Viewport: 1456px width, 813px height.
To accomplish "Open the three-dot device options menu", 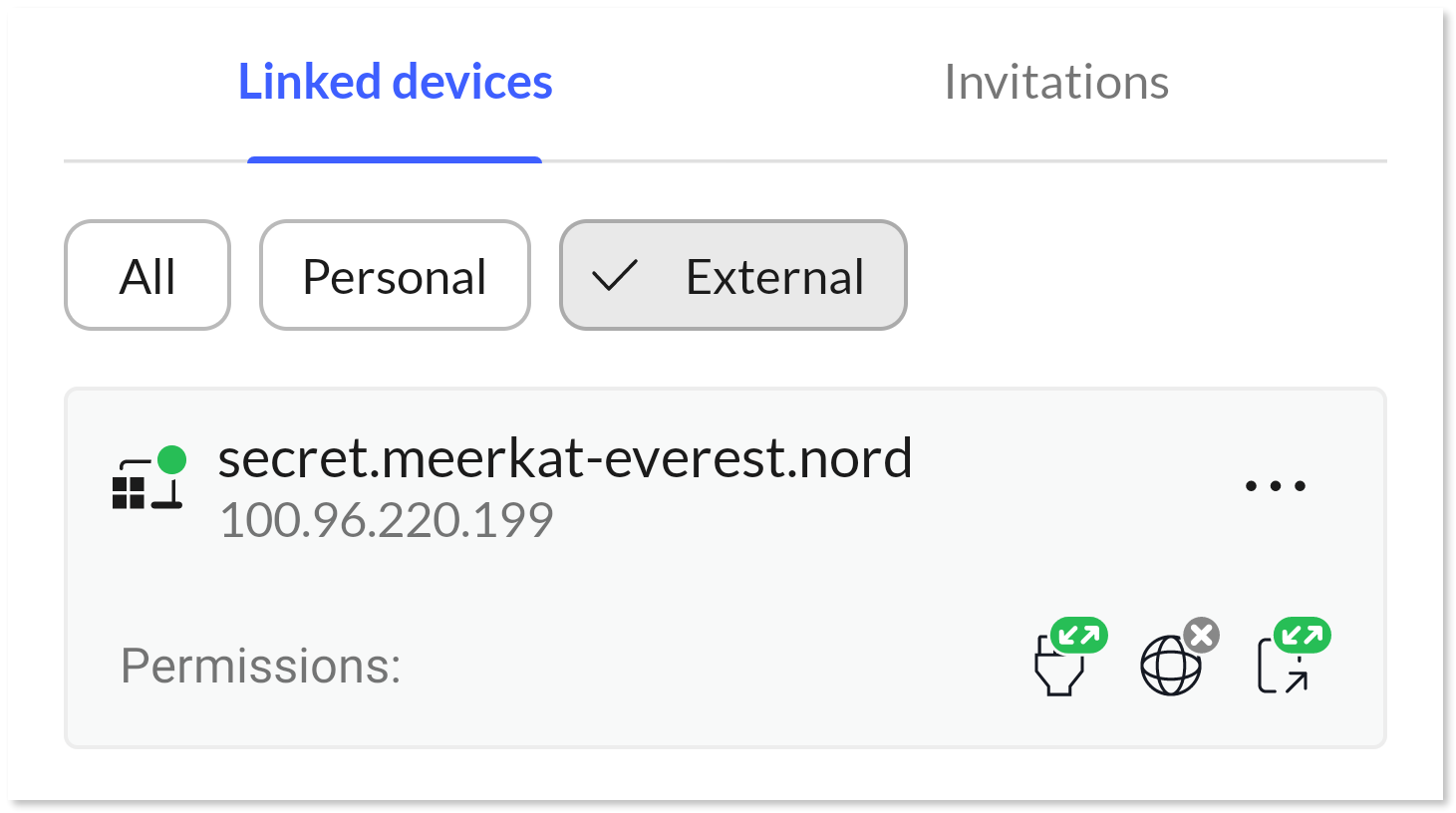I will (x=1276, y=485).
